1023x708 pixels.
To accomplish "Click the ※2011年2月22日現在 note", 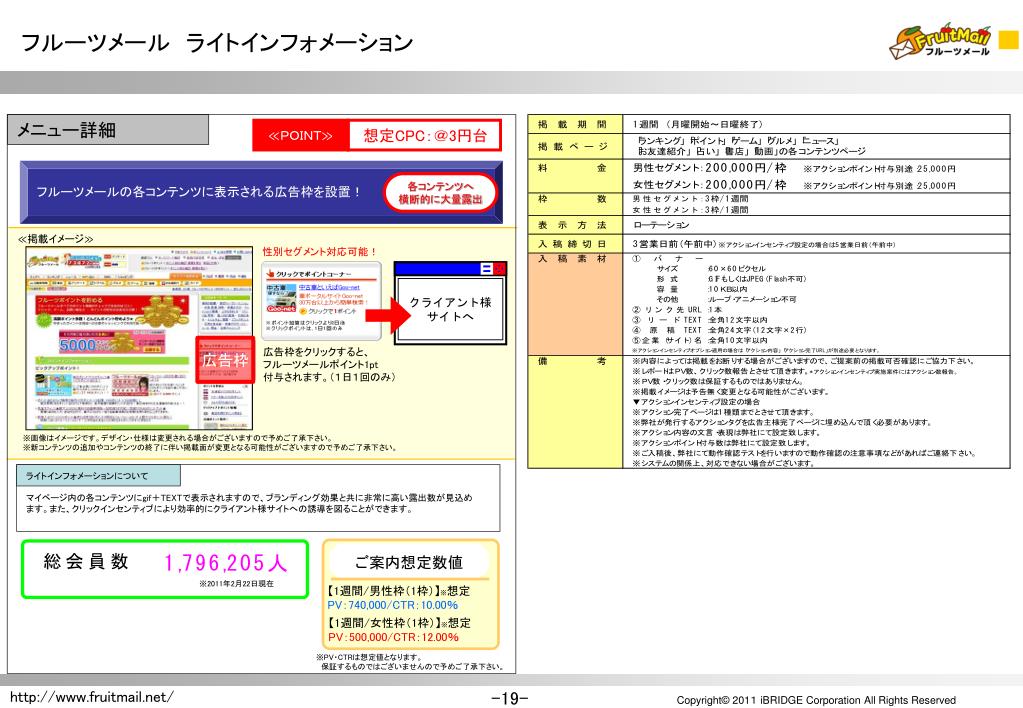I will point(236,583).
